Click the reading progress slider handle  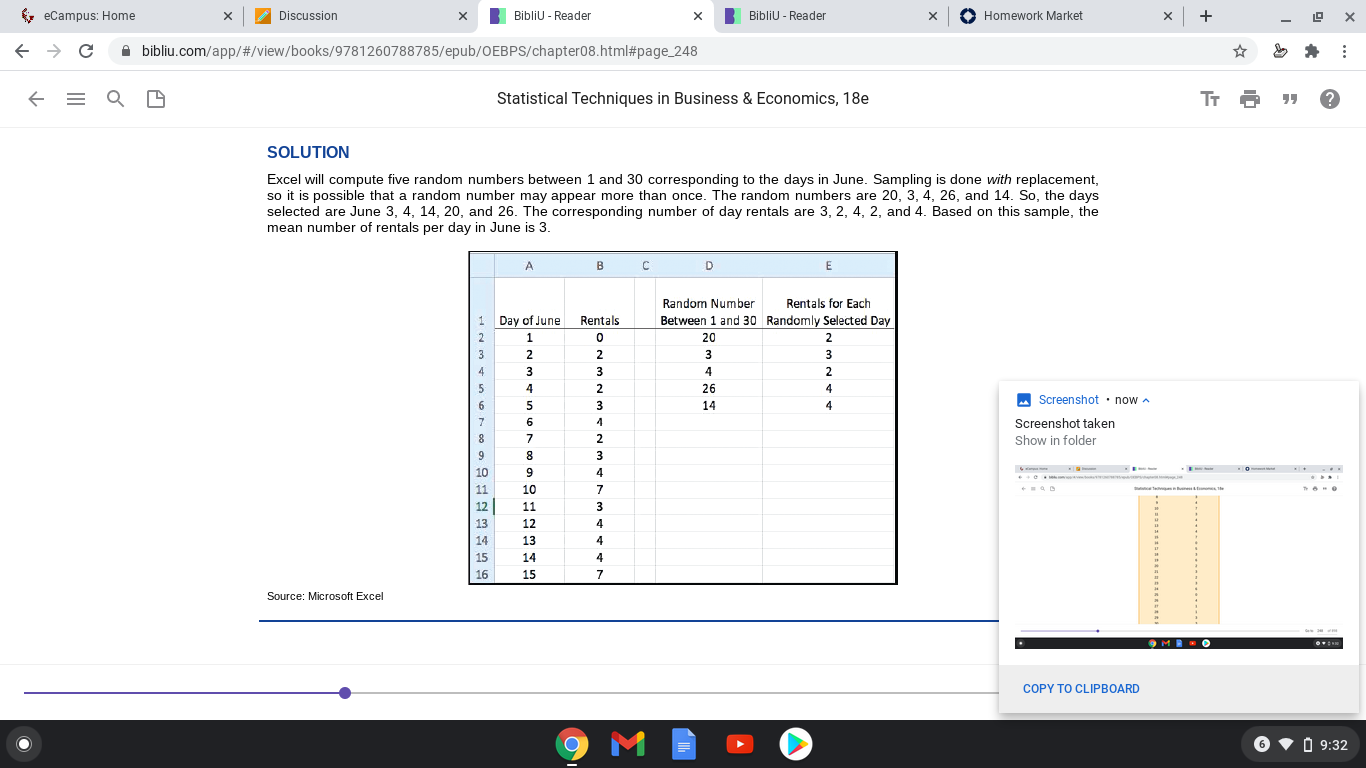pyautogui.click(x=345, y=693)
